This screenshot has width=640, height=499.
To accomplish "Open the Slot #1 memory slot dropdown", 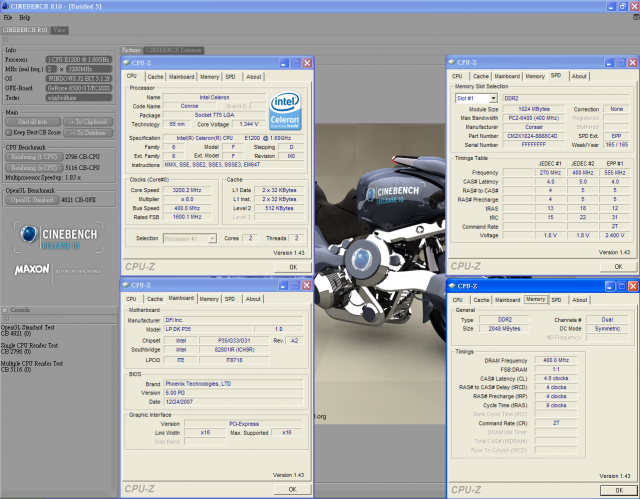I will [x=493, y=98].
